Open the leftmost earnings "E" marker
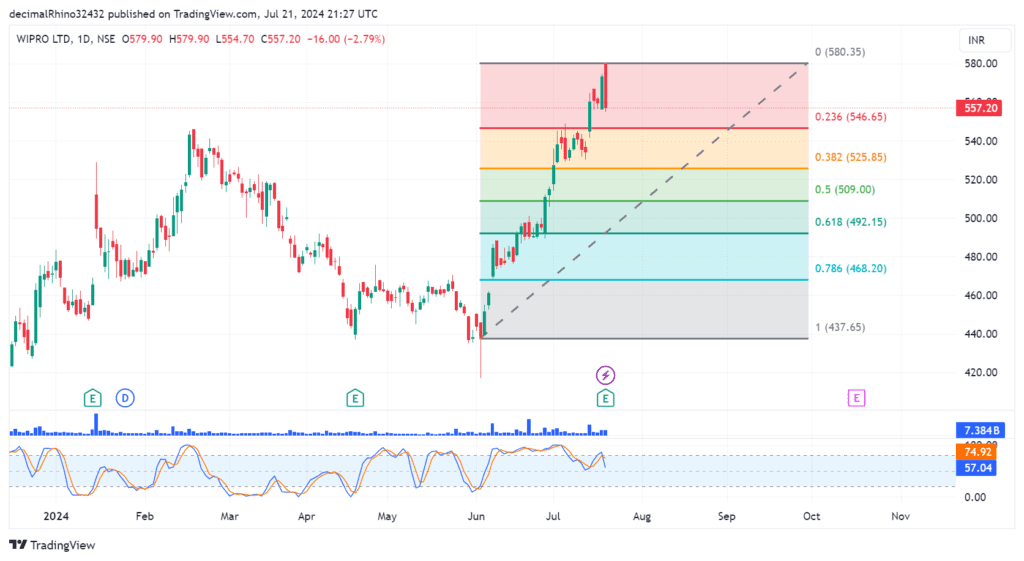Screen dimensions: 1024x561 pyautogui.click(x=92, y=398)
